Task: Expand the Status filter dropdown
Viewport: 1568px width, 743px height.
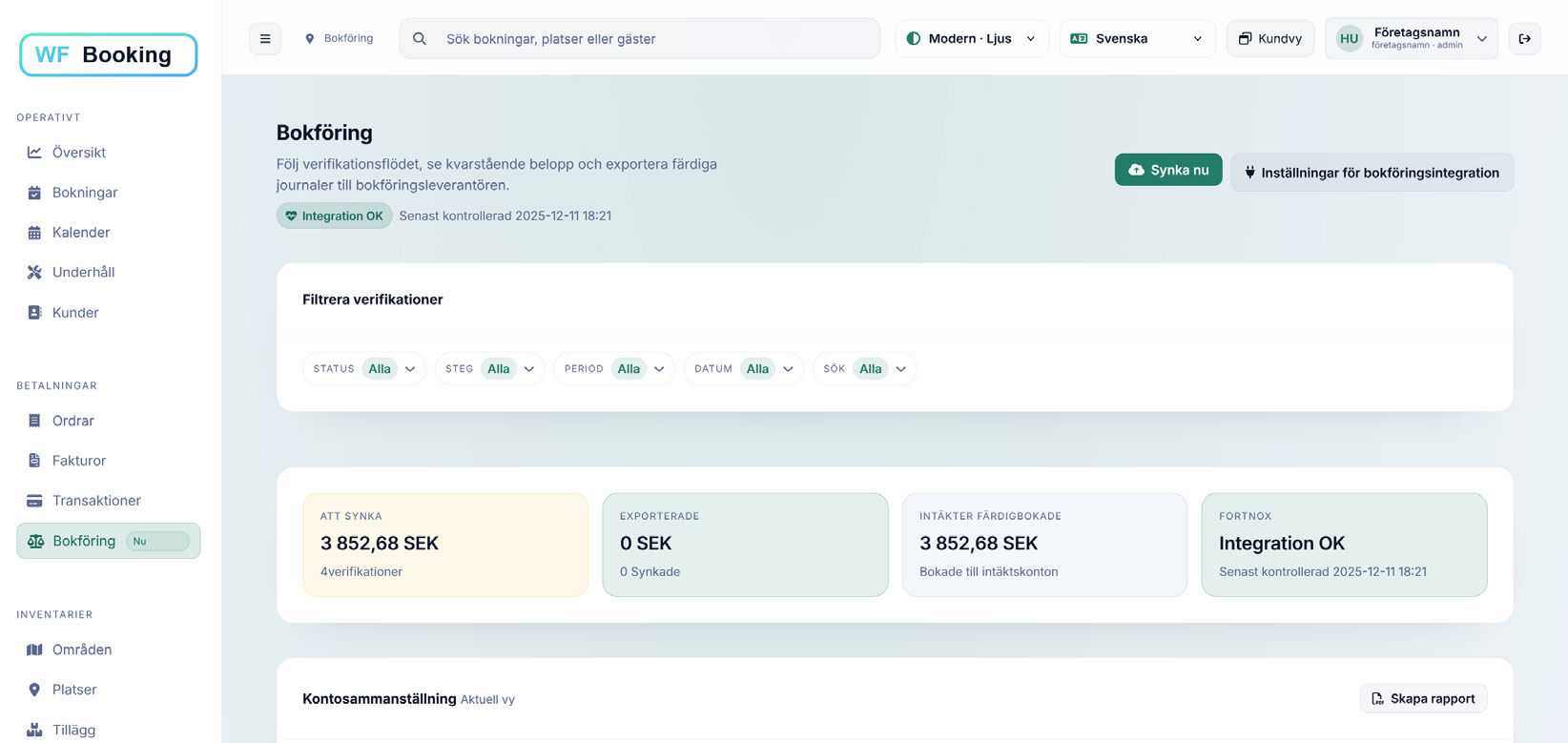Action: [364, 369]
